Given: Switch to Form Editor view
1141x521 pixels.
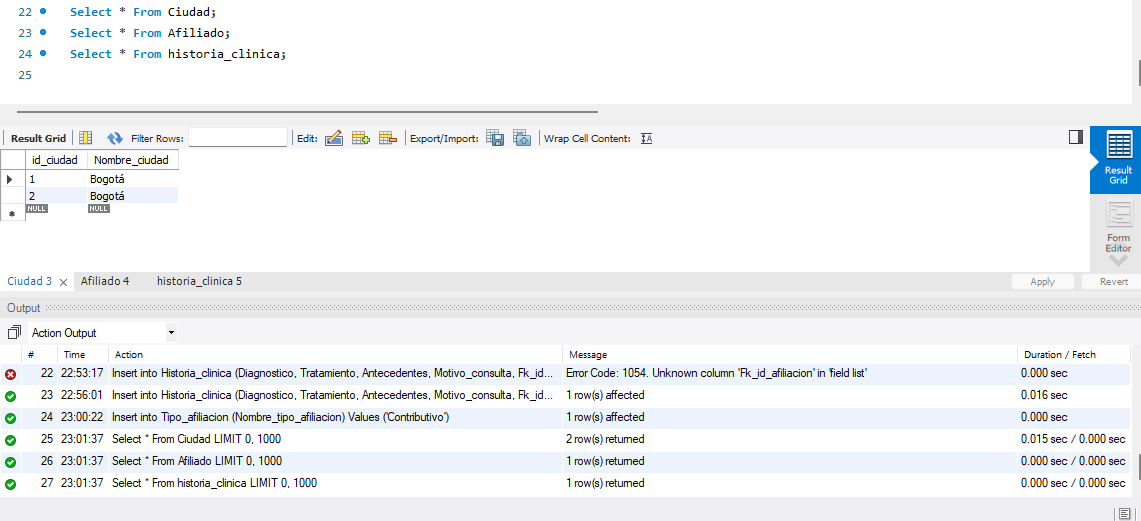Looking at the screenshot, I should (1117, 227).
